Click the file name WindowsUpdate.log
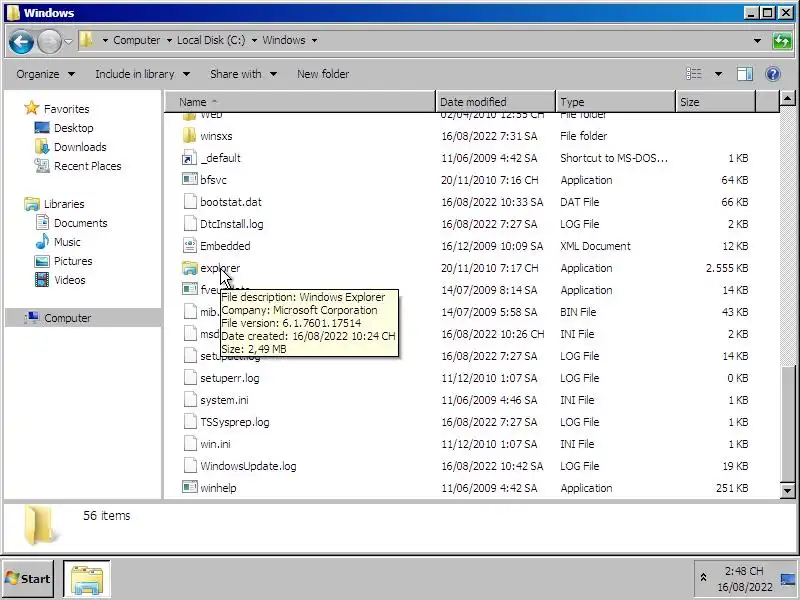This screenshot has width=800, height=600. pyautogui.click(x=248, y=466)
